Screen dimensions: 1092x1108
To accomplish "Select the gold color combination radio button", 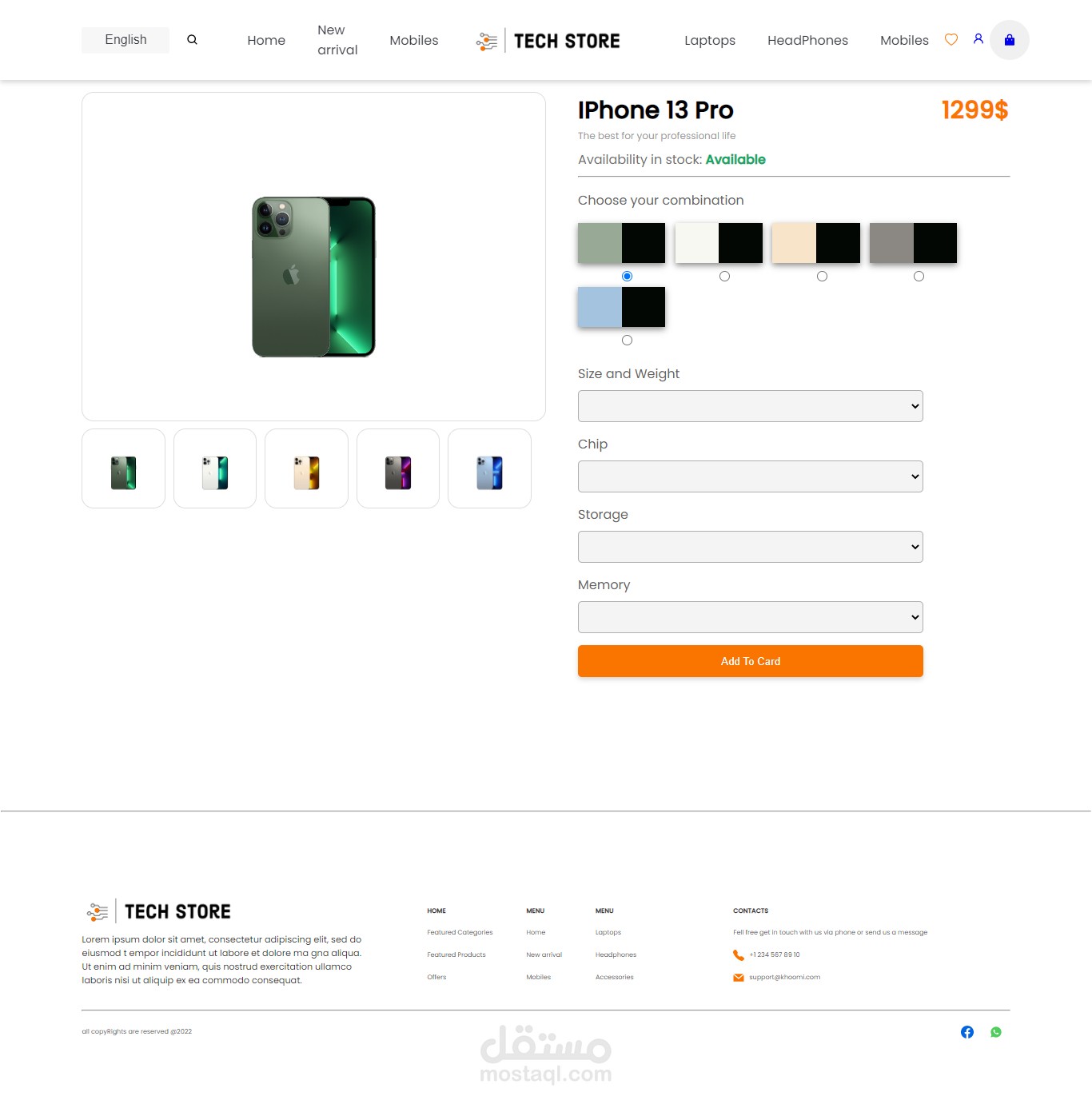I will (822, 277).
